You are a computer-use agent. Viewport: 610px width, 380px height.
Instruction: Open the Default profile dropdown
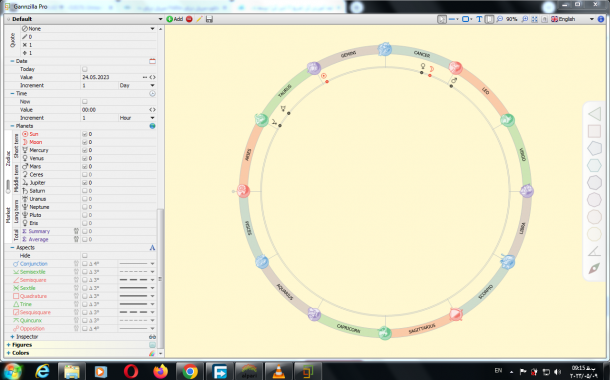84,19
